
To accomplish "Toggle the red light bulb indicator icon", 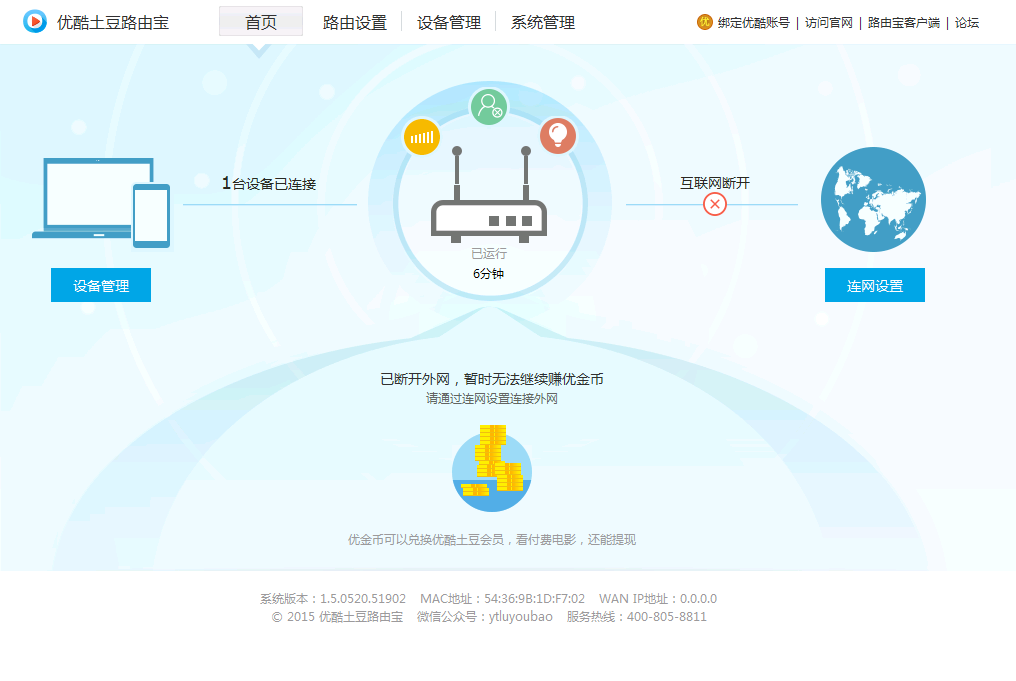I will pyautogui.click(x=558, y=135).
